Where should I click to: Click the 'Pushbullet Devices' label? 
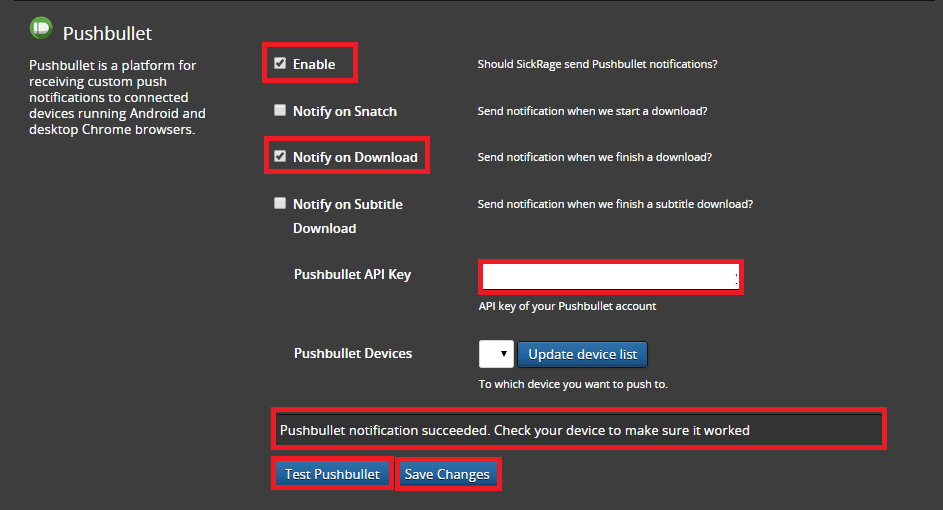tap(352, 353)
